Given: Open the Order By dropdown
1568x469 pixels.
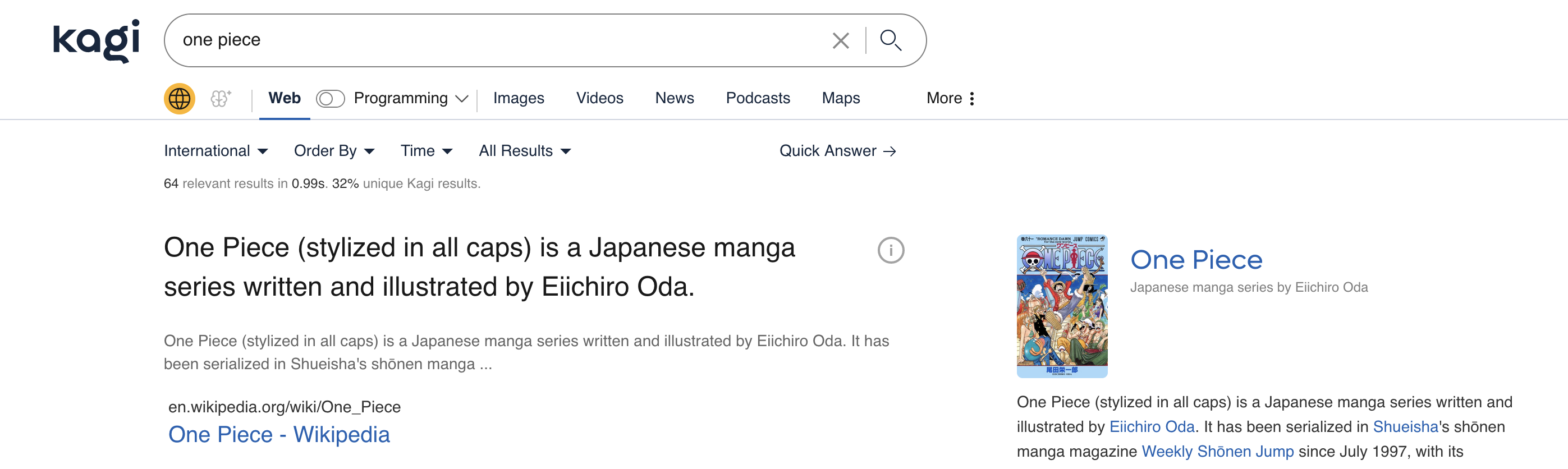Looking at the screenshot, I should tap(333, 151).
